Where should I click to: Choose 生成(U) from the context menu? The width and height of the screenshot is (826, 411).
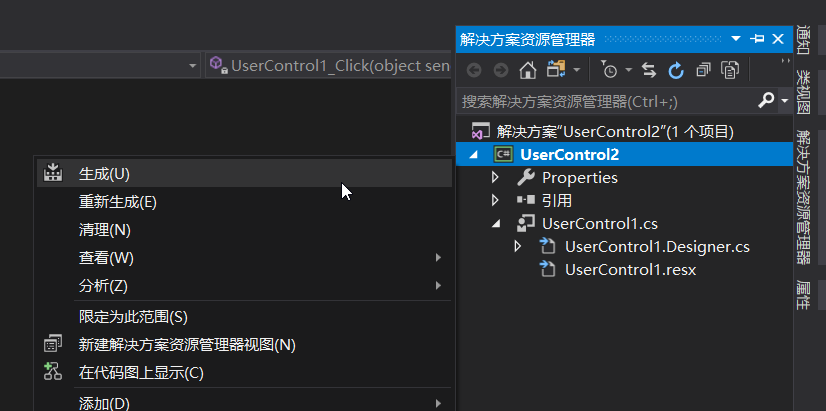pyautogui.click(x=244, y=174)
